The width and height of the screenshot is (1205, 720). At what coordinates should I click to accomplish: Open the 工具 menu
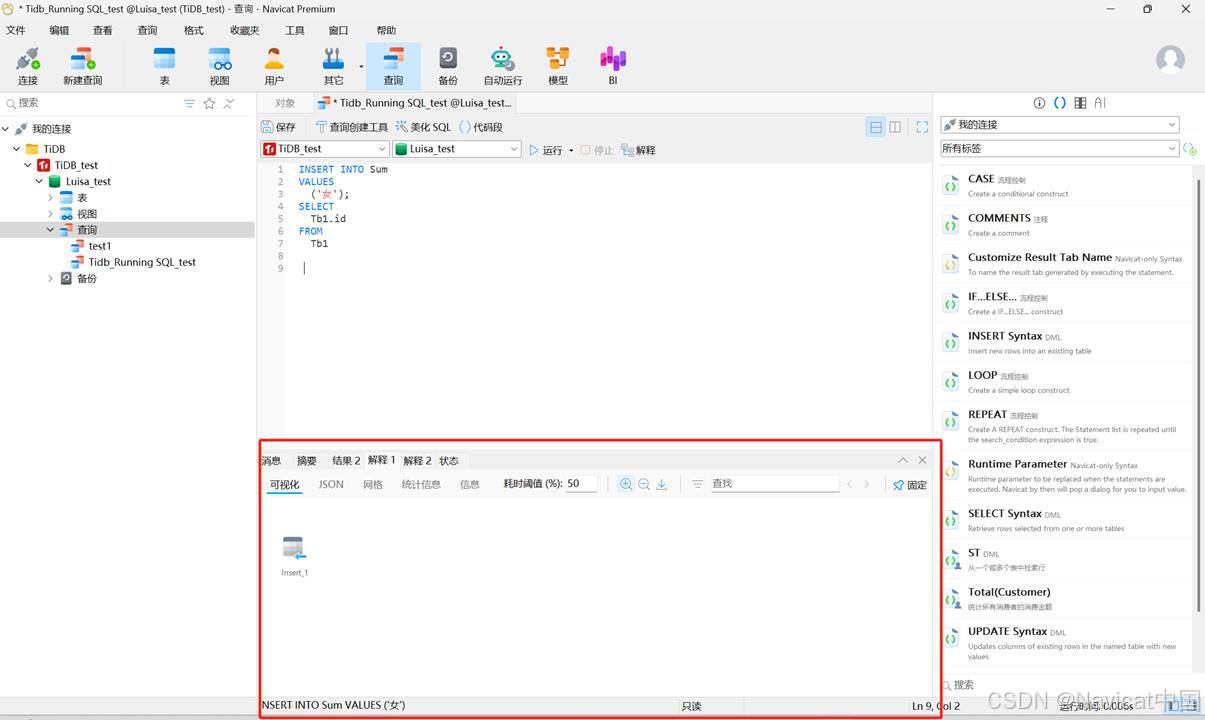coord(295,30)
